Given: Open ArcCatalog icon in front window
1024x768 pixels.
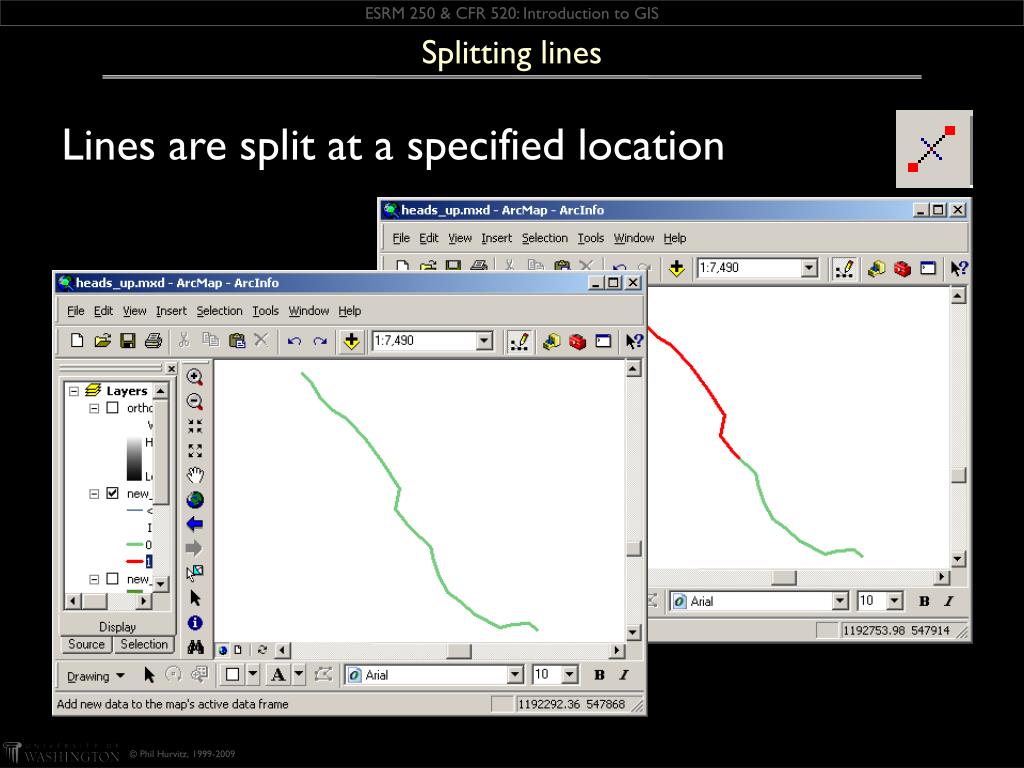Looking at the screenshot, I should [x=552, y=341].
